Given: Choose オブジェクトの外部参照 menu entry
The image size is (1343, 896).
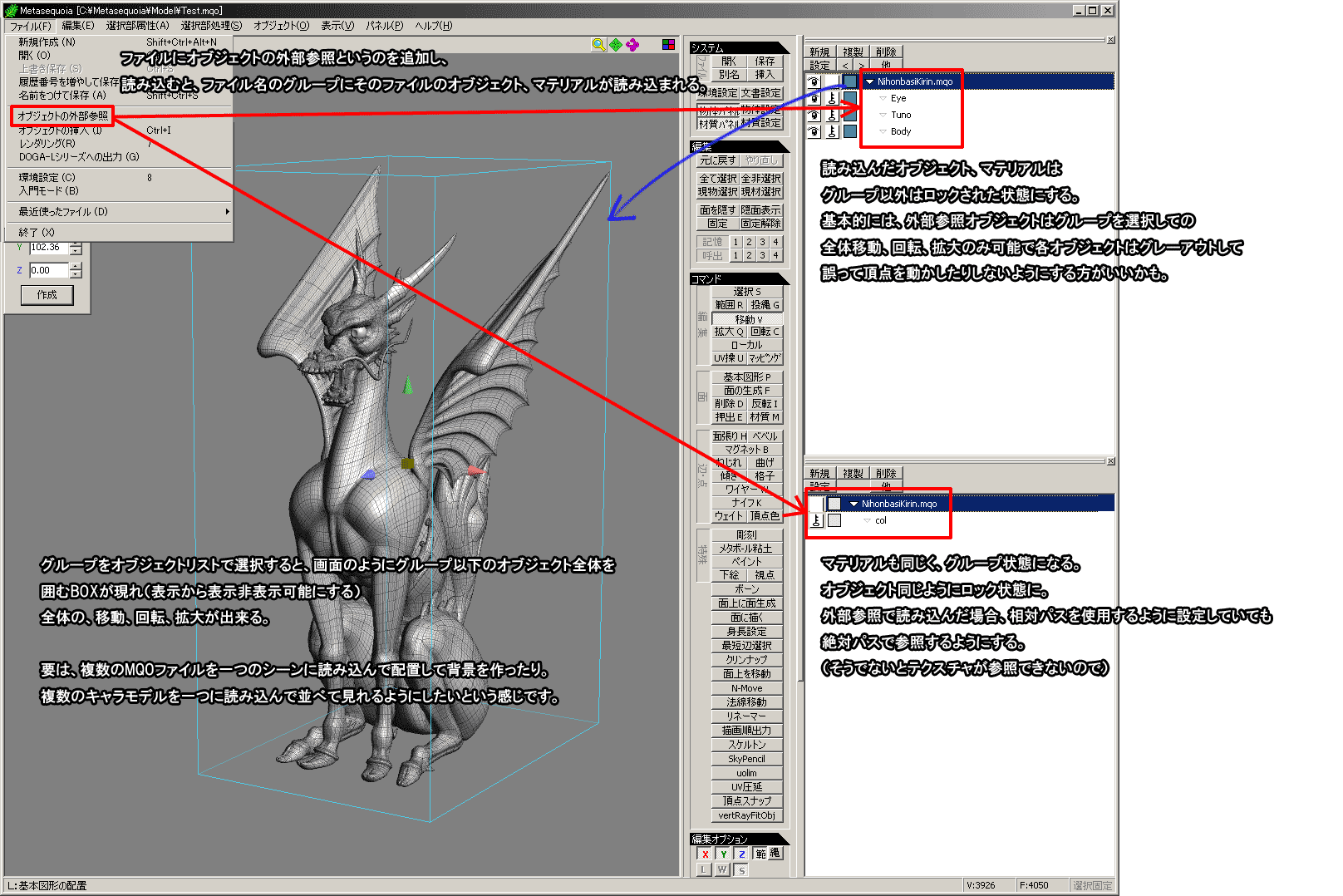Looking at the screenshot, I should [x=63, y=116].
